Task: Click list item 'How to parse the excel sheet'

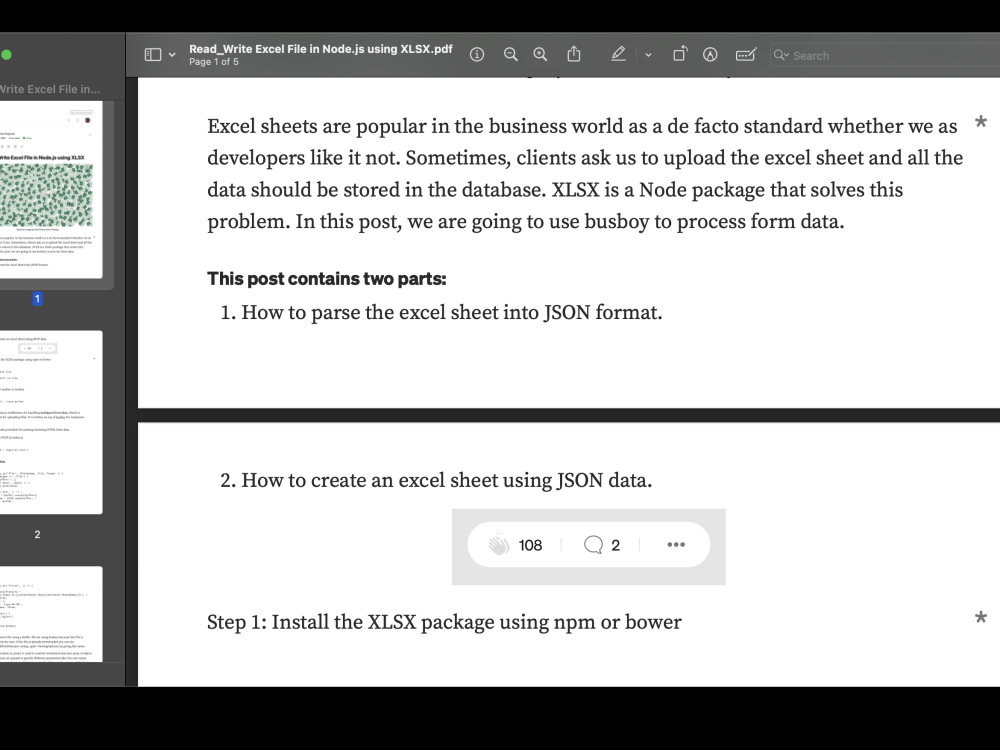Action: click(452, 312)
